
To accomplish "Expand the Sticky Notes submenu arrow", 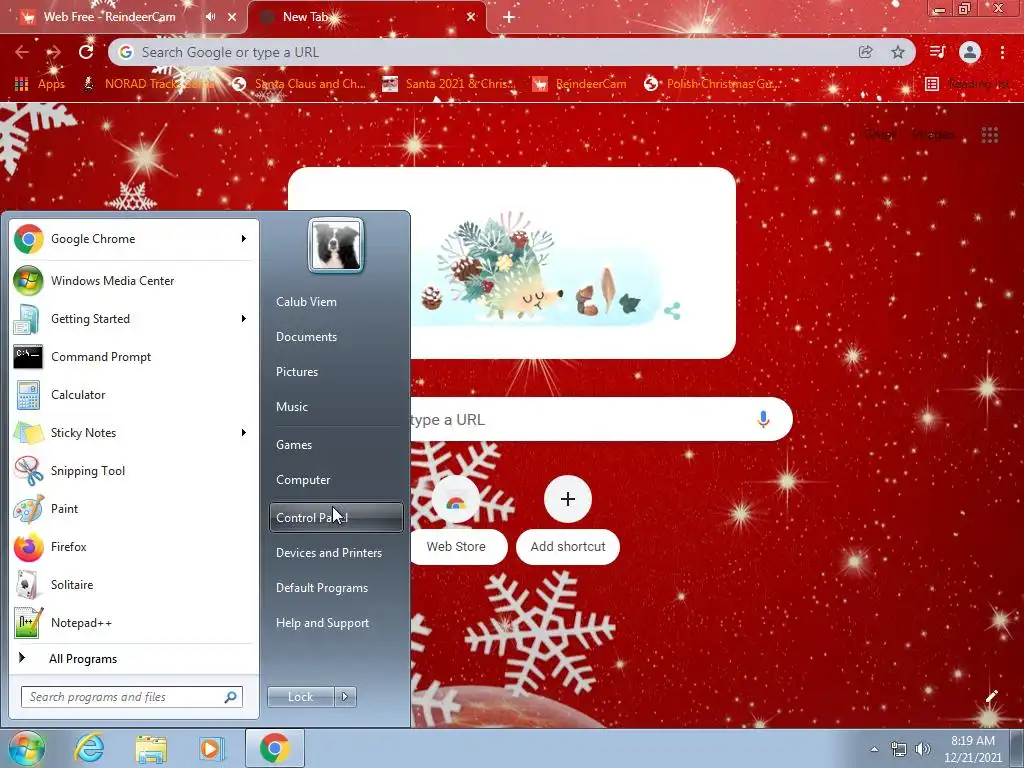I will click(x=244, y=432).
